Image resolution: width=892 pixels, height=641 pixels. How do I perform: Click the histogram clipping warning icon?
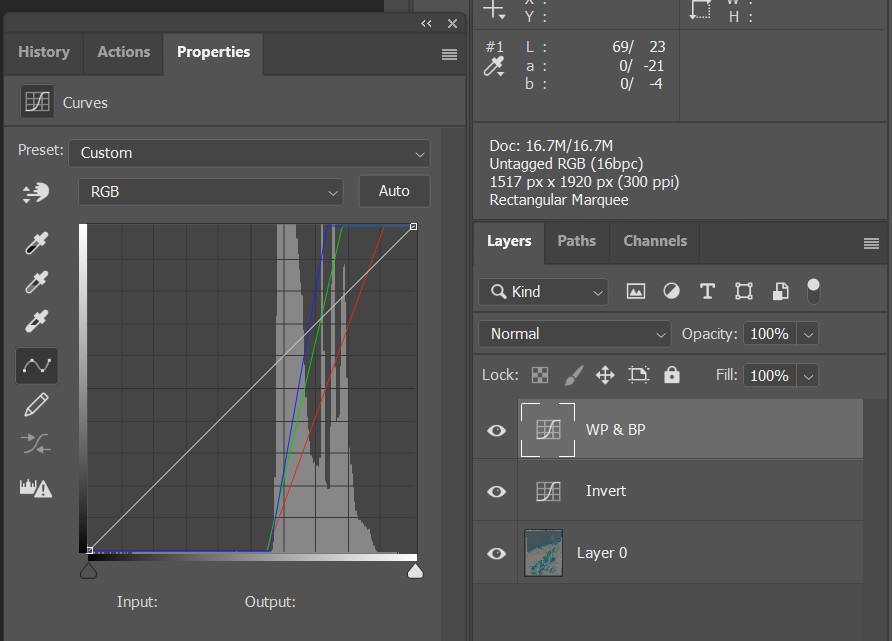pos(36,488)
